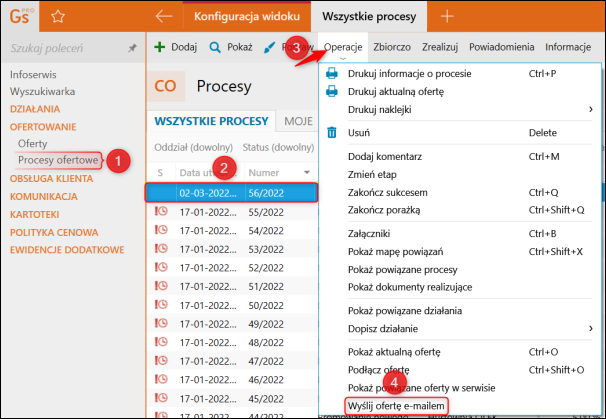Screen dimensions: 606x419
Task: Open Procesy ofertowe in sidebar
Action: pyautogui.click(x=58, y=160)
